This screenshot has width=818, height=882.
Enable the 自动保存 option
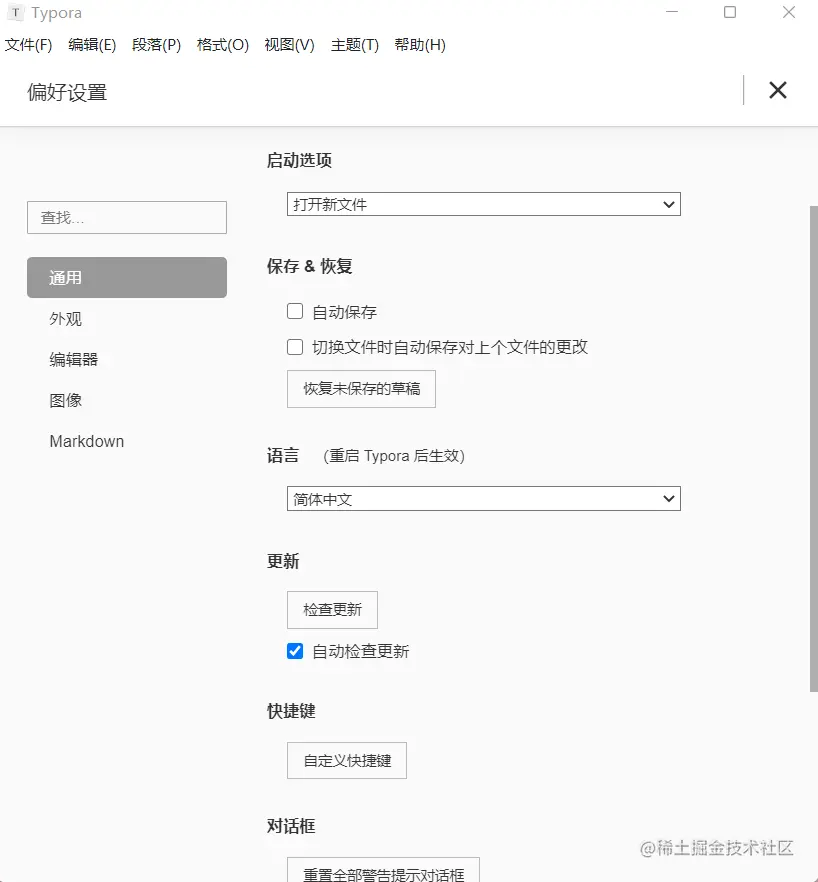[x=295, y=311]
